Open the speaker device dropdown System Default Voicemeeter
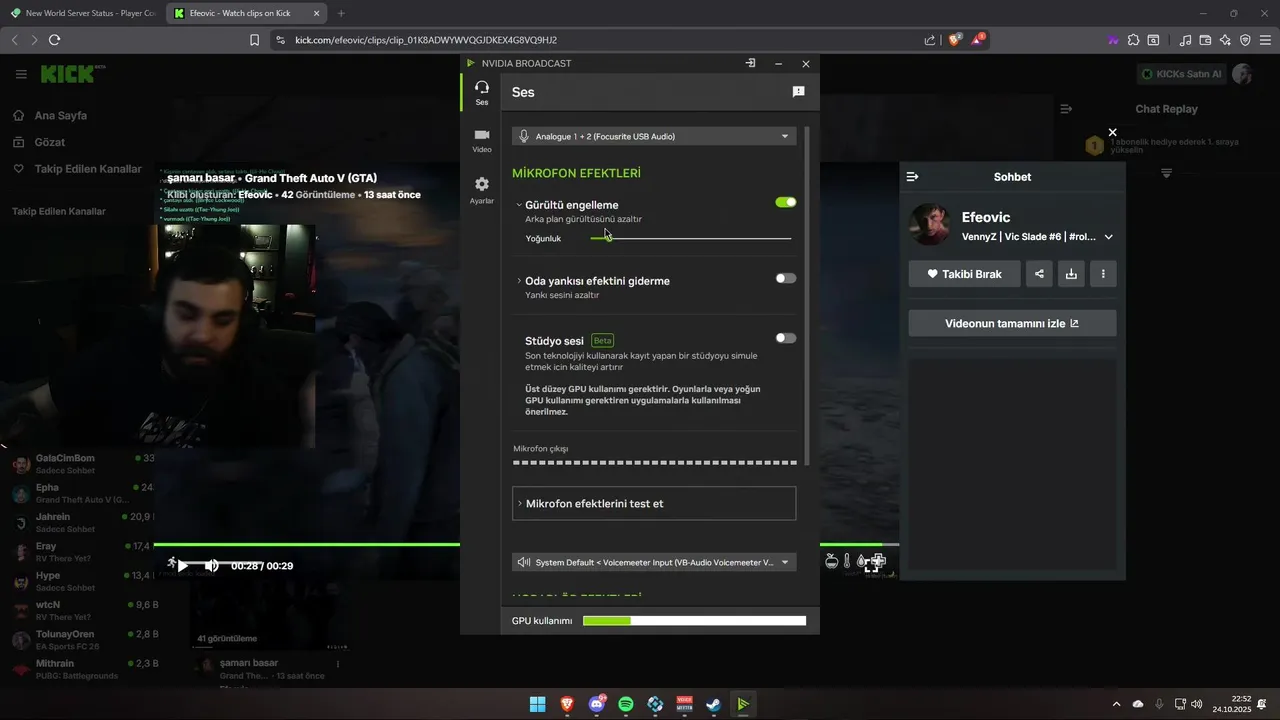Viewport: 1280px width, 720px height. [654, 562]
